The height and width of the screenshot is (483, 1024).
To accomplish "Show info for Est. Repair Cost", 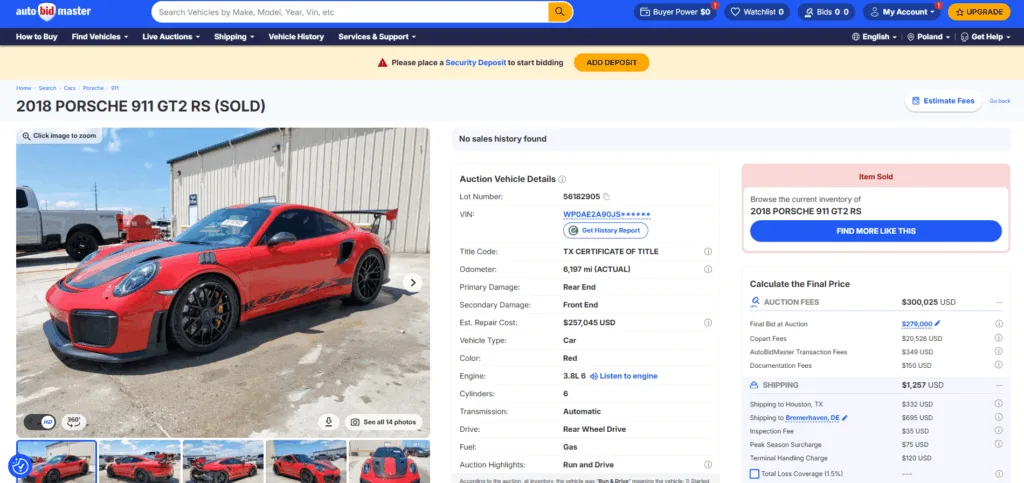I will click(708, 322).
